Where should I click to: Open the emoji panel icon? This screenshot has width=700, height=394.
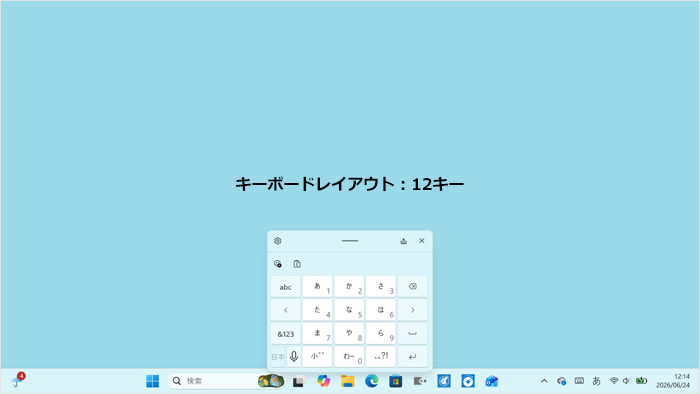coord(278,264)
